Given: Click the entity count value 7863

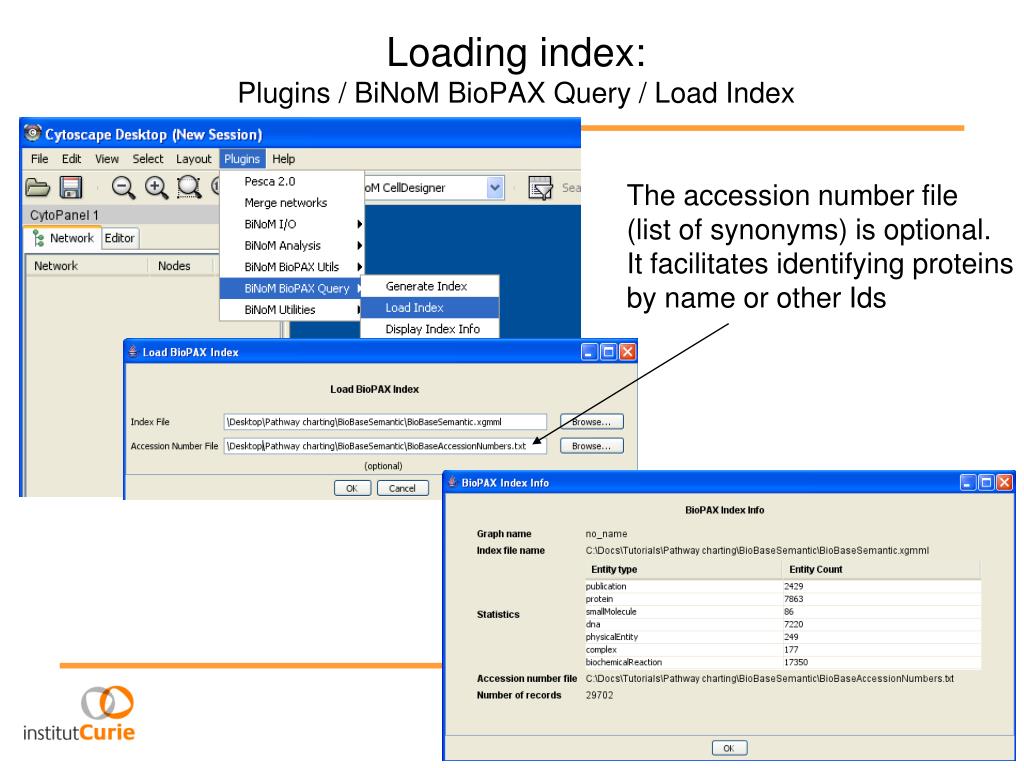Looking at the screenshot, I should pyautogui.click(x=793, y=599).
